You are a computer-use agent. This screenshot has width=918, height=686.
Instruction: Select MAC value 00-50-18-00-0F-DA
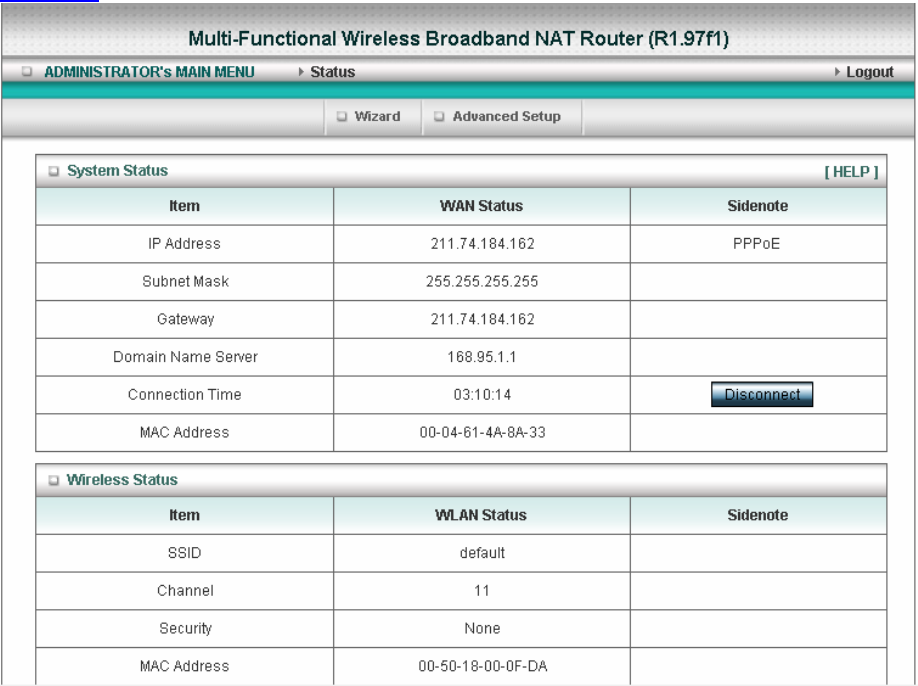(482, 666)
